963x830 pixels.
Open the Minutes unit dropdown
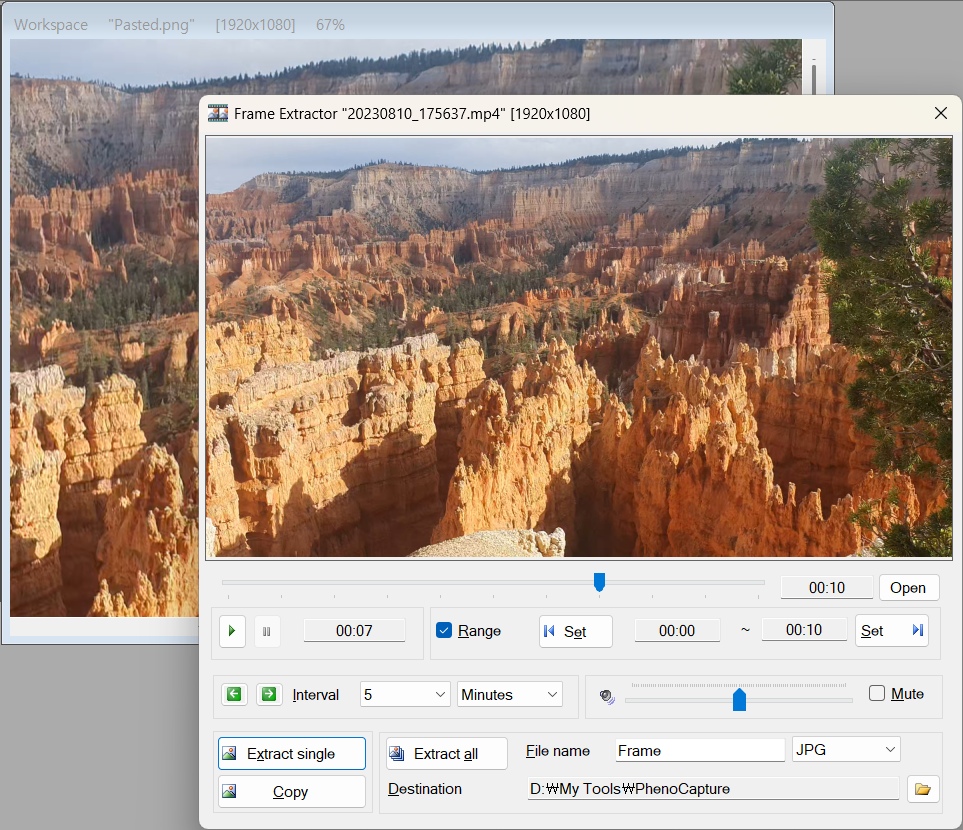point(510,694)
